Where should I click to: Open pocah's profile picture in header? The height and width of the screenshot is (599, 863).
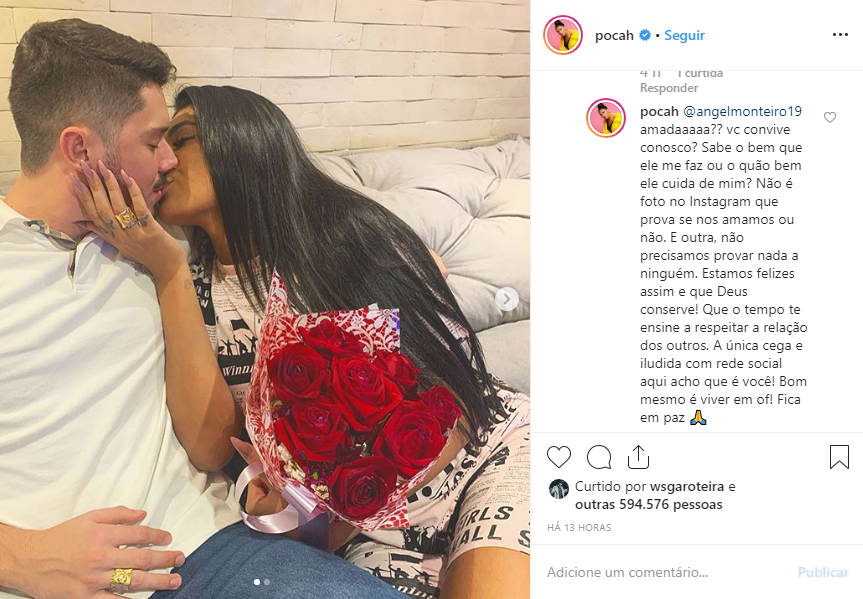tap(563, 35)
